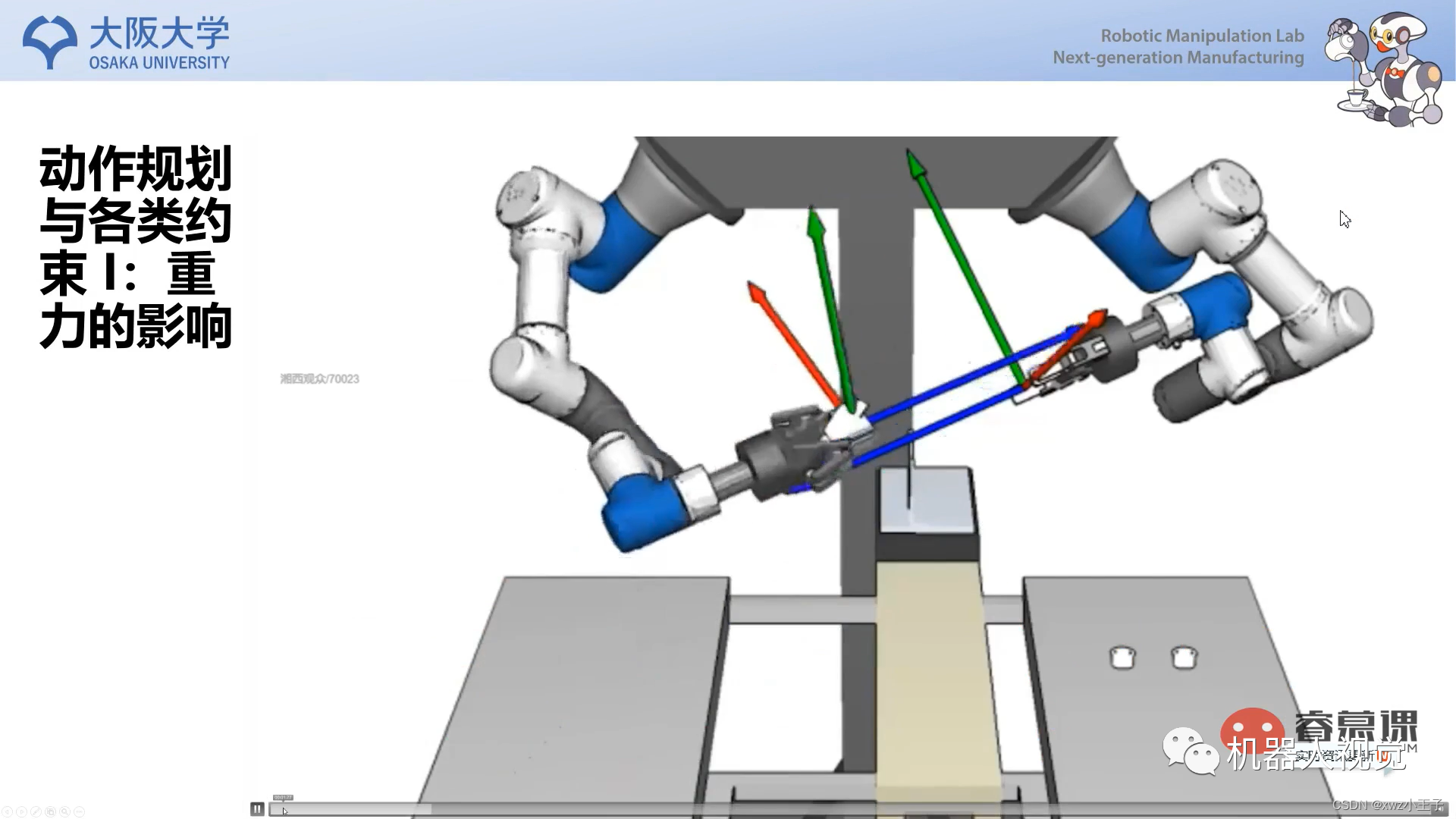Open the pen and pointer tools icon
Image resolution: width=1456 pixels, height=819 pixels.
click(x=36, y=811)
